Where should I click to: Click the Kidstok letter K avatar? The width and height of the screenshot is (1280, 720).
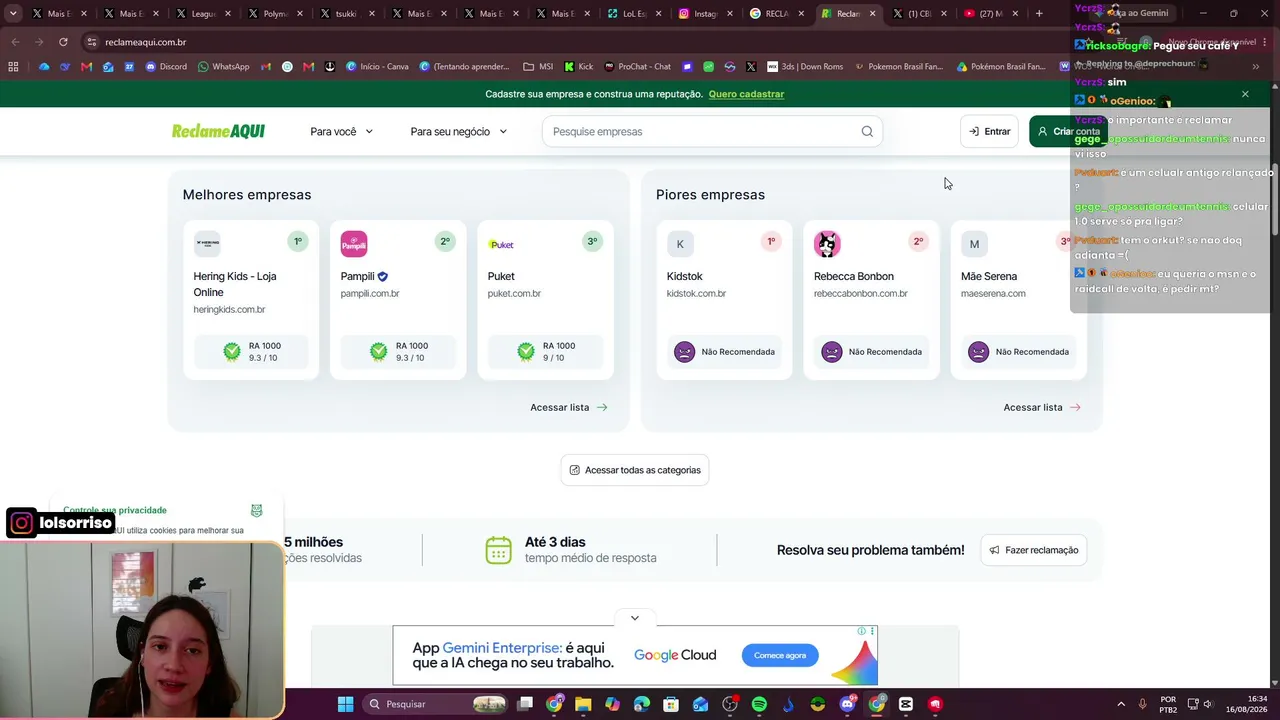[680, 244]
